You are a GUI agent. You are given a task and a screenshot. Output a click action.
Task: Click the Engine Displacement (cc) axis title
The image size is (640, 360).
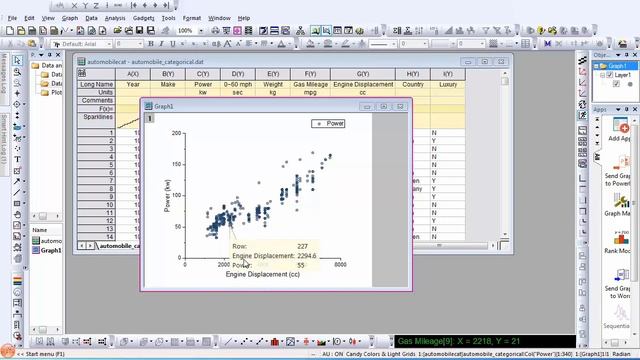[x=263, y=274]
